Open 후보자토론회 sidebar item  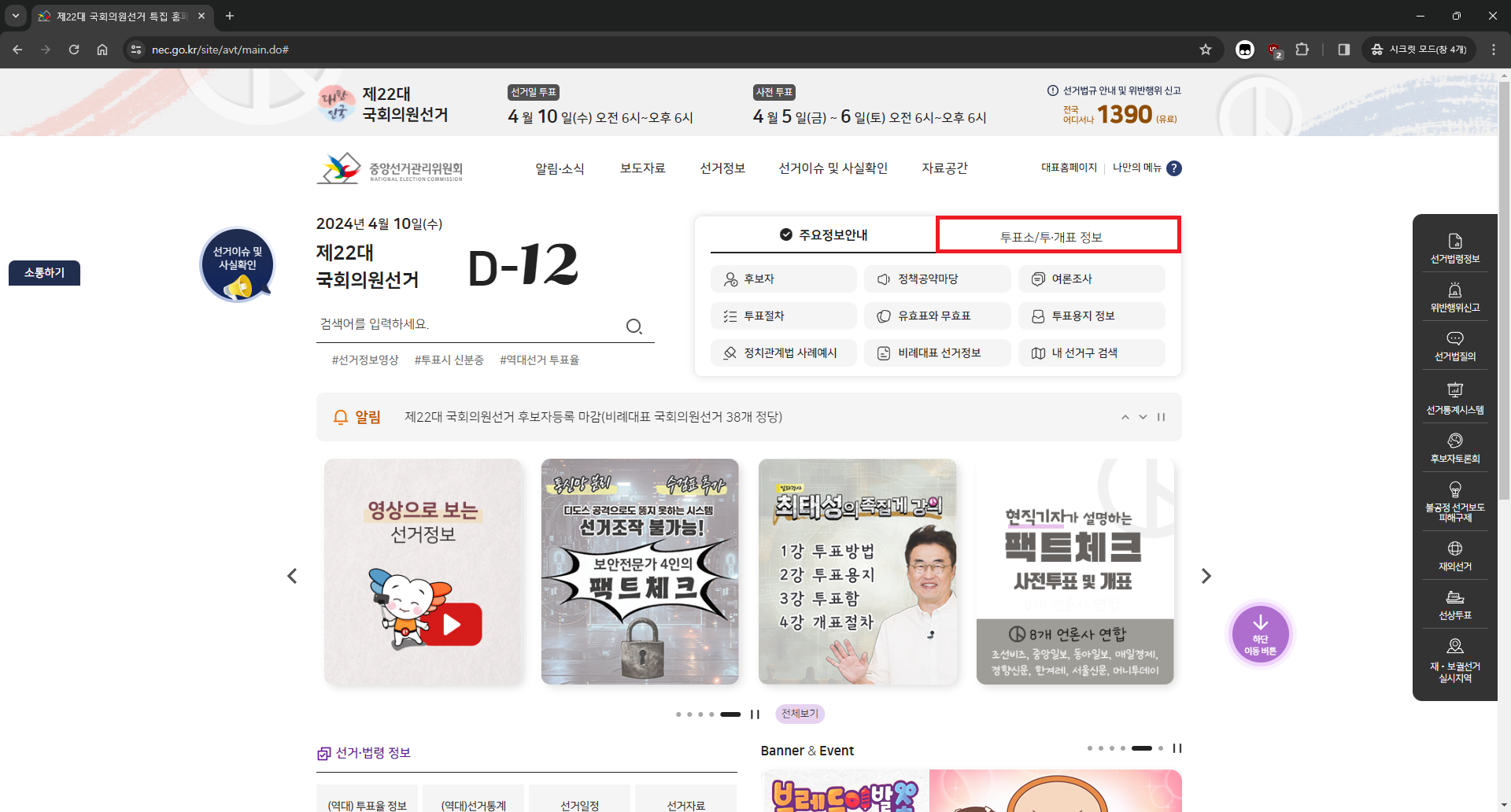1454,448
